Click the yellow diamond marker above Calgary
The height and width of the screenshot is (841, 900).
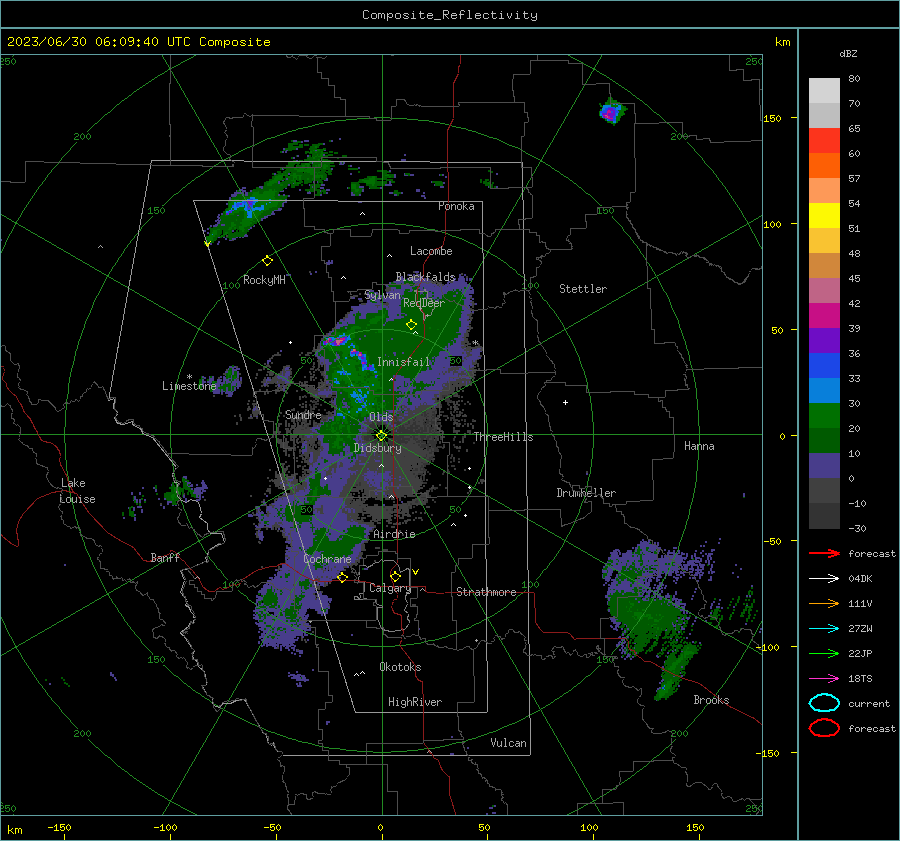pos(395,576)
